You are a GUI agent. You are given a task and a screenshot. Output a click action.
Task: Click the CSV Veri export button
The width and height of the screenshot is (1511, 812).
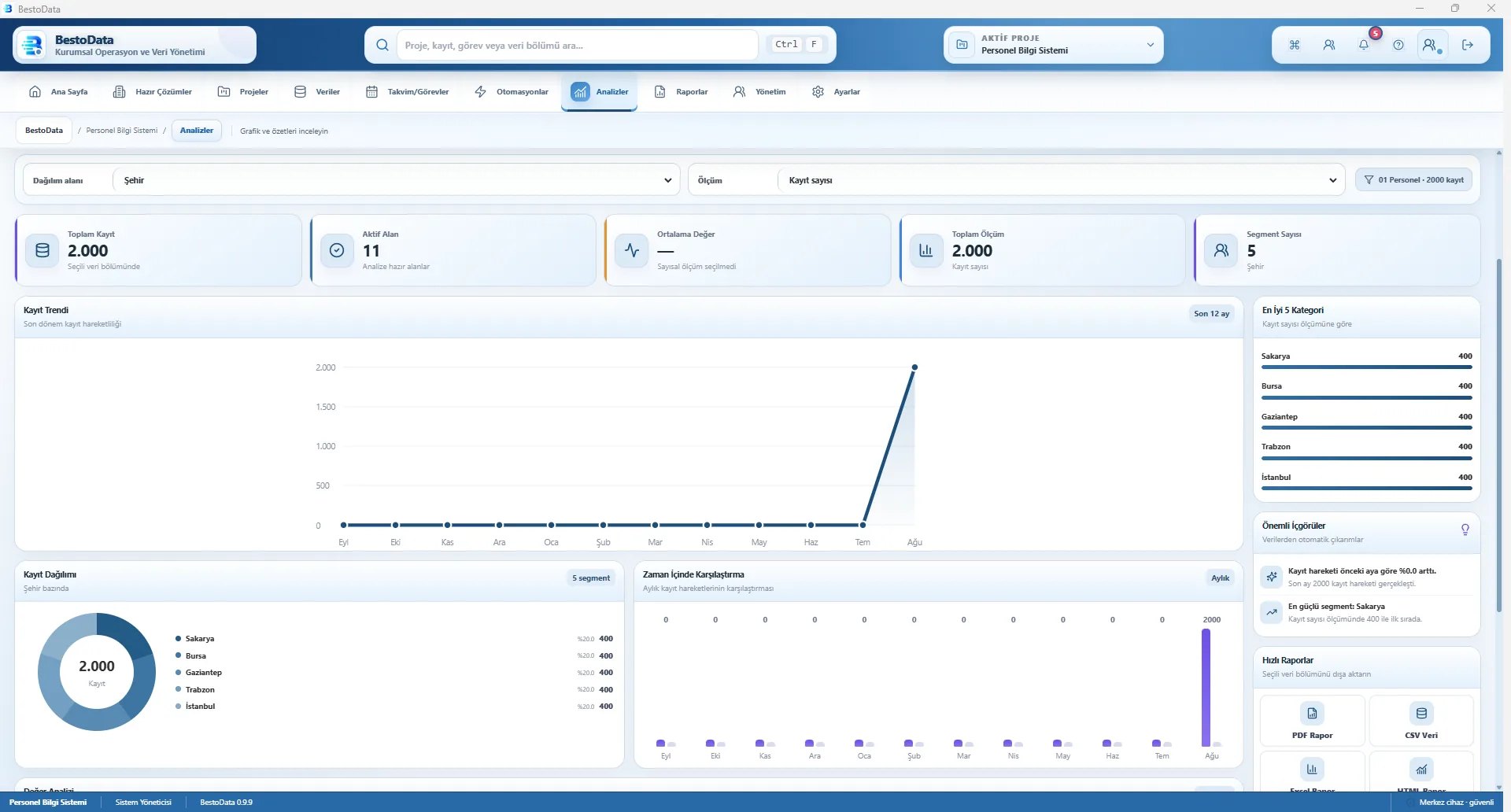[x=1421, y=721]
